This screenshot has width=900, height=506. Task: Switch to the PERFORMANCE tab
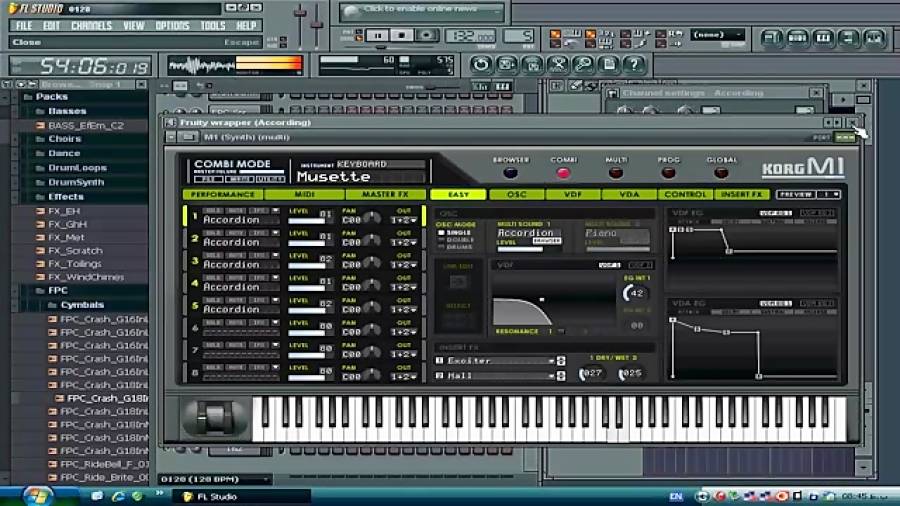click(x=223, y=194)
